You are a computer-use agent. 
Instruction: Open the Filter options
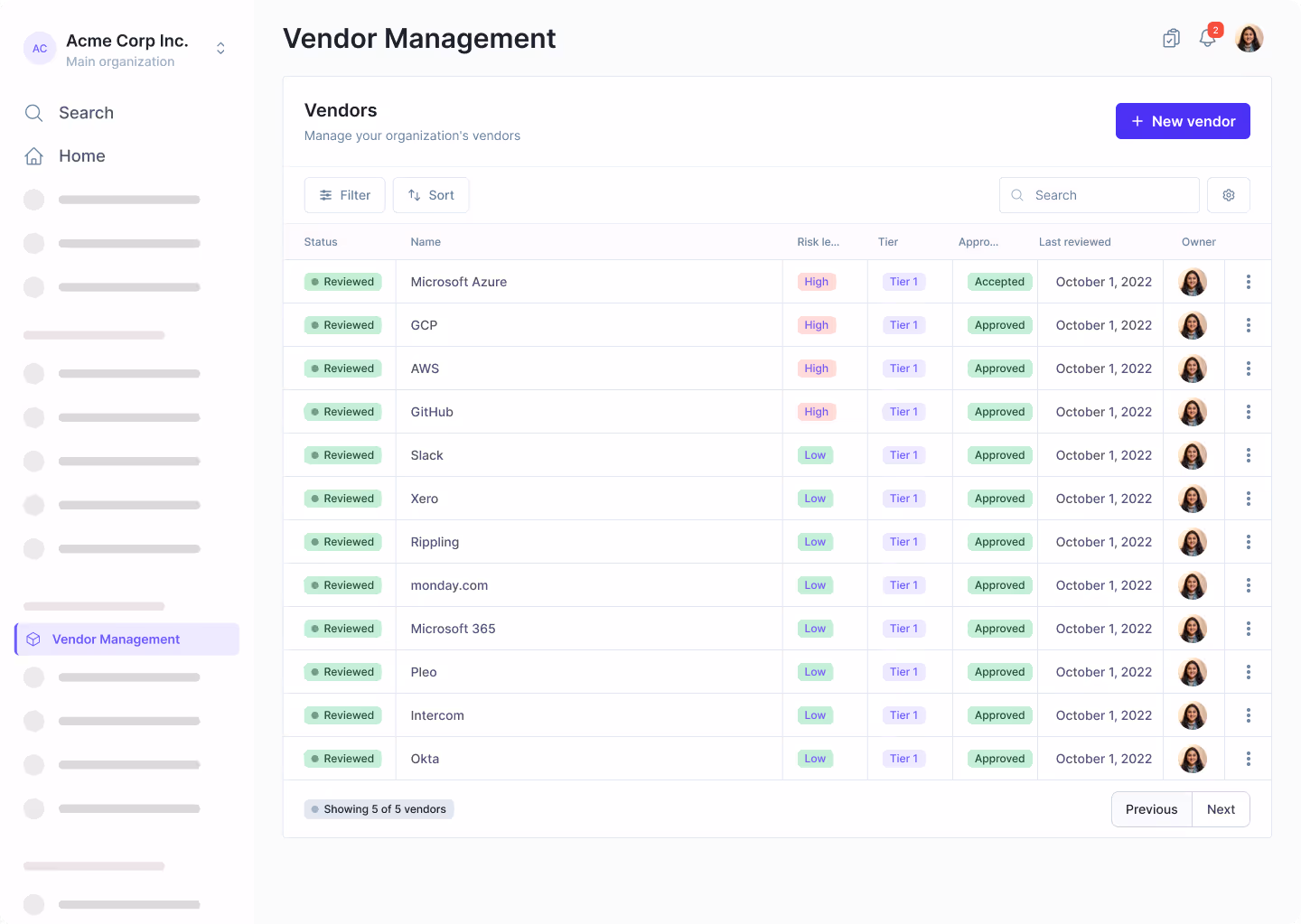(345, 195)
